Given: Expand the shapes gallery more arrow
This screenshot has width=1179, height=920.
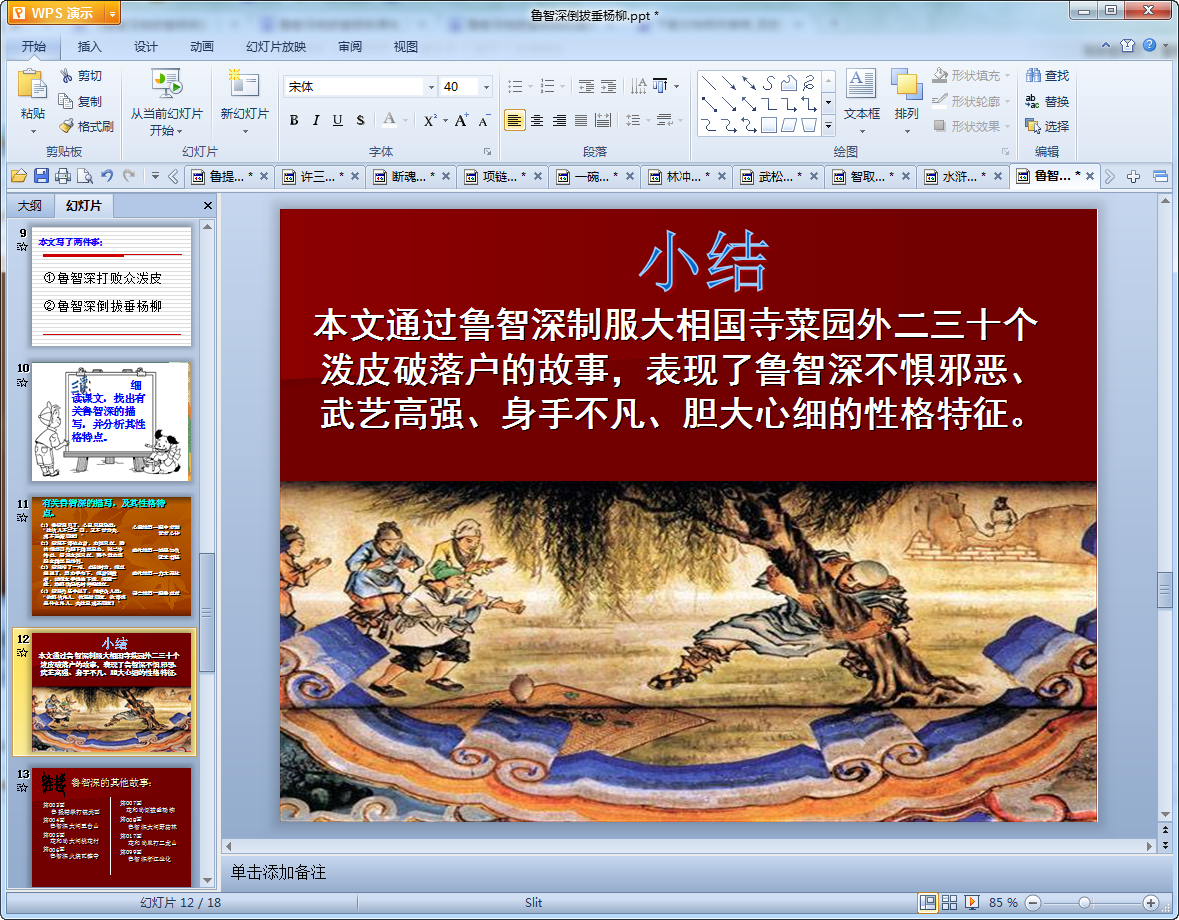Looking at the screenshot, I should click(x=829, y=126).
